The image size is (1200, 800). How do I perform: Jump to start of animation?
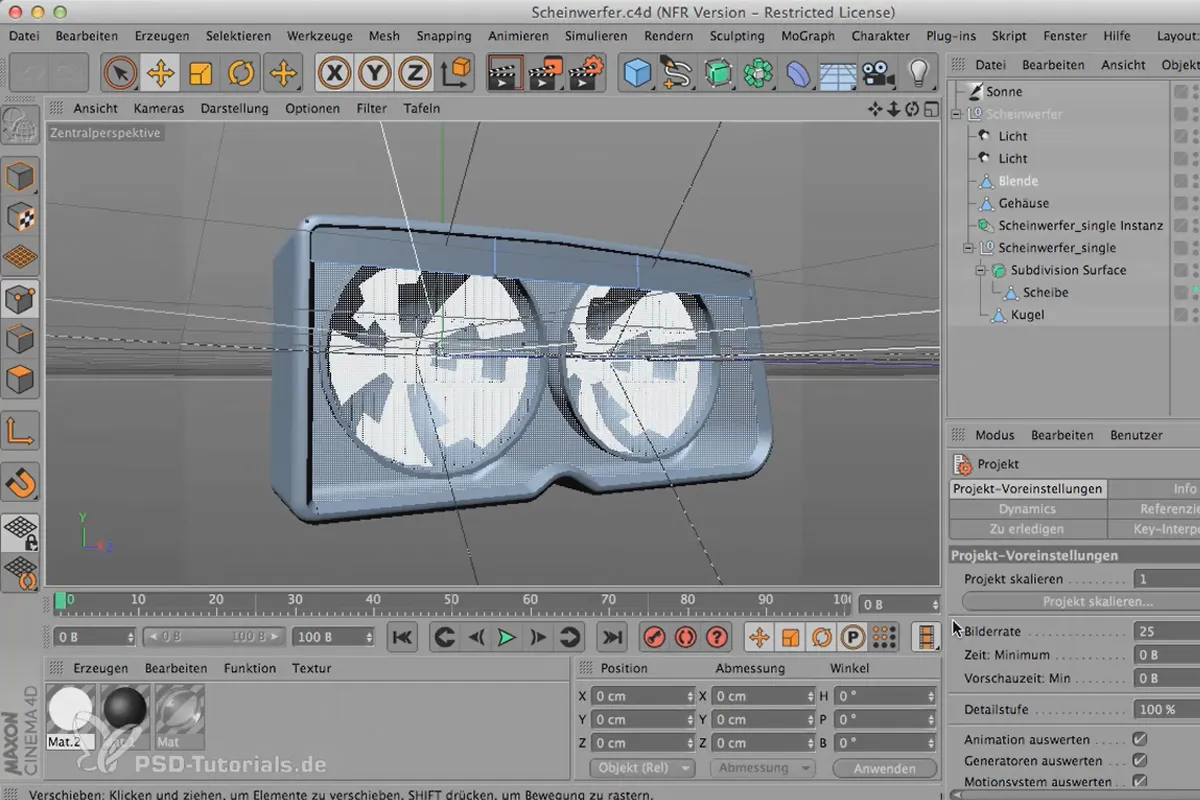coord(402,637)
